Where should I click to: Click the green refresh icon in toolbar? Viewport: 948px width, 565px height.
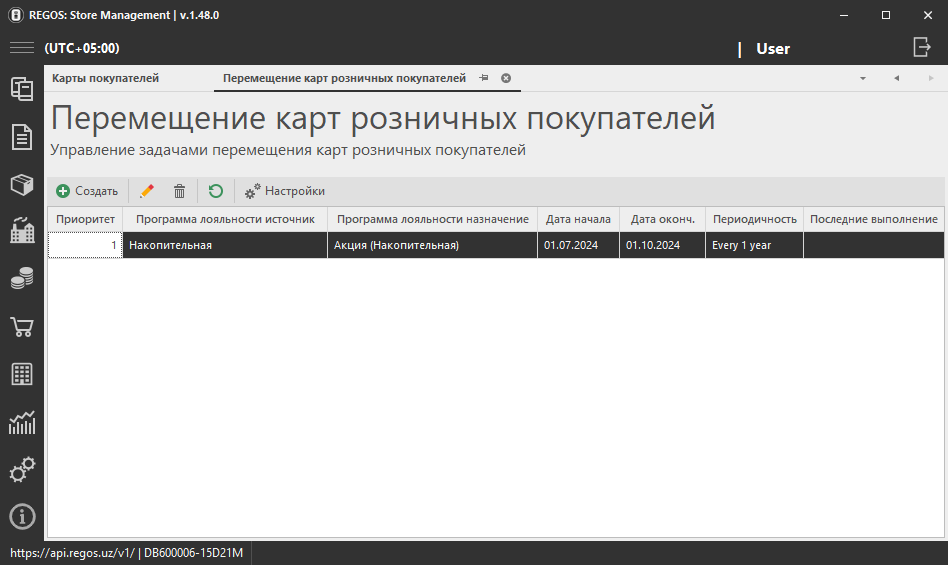(216, 191)
